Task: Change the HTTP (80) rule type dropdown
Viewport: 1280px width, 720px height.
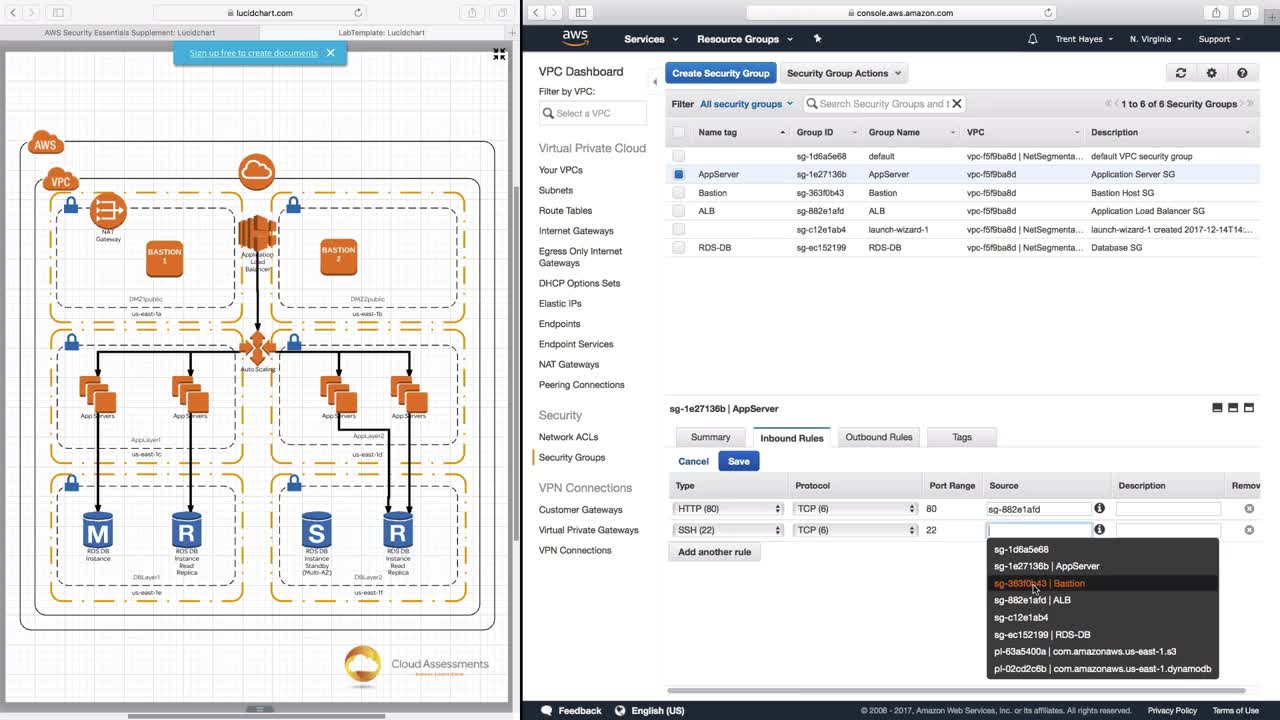Action: point(729,509)
